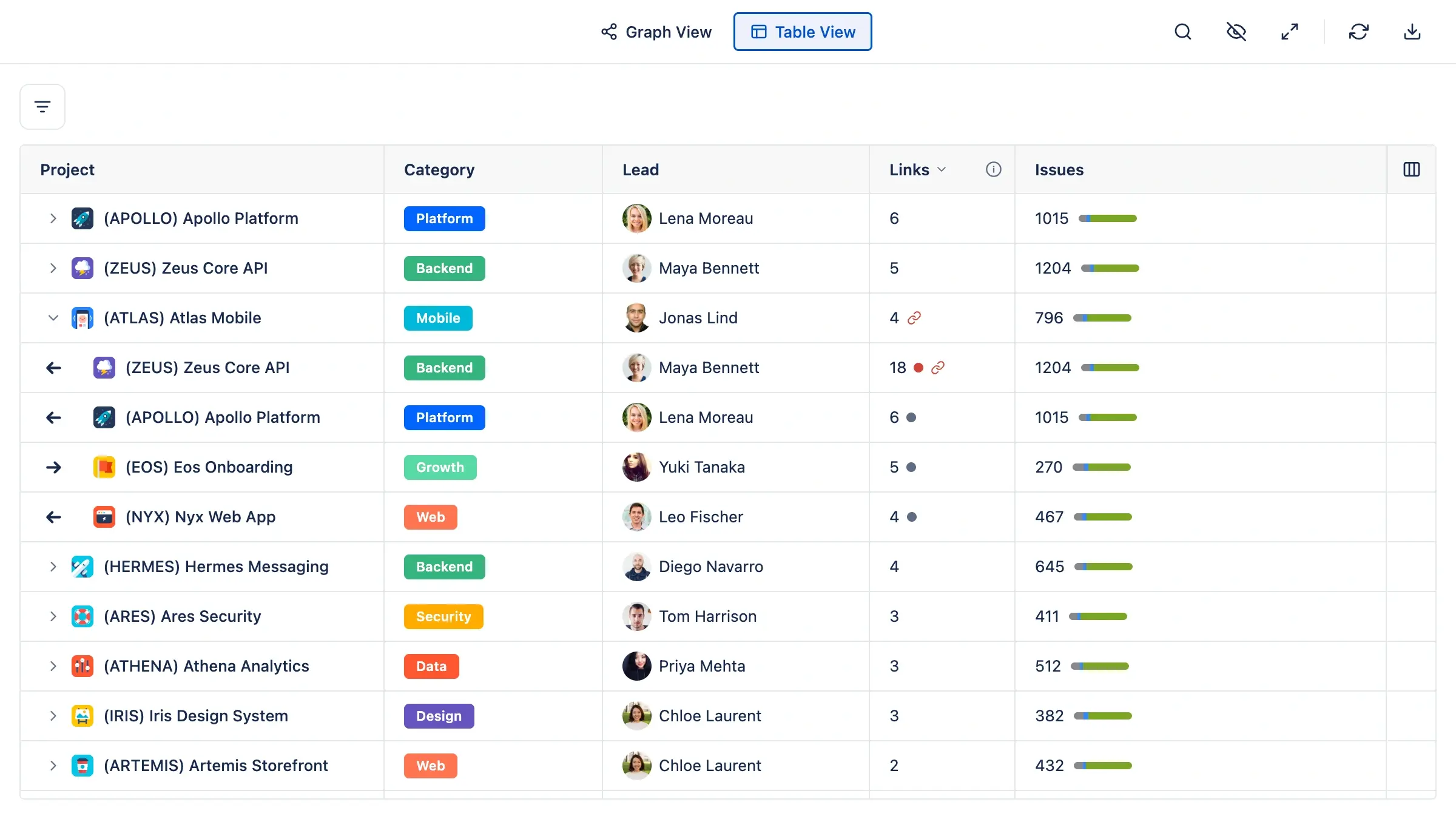The height and width of the screenshot is (819, 1456).
Task: Expand the first Zeus Core API row
Action: (x=53, y=268)
